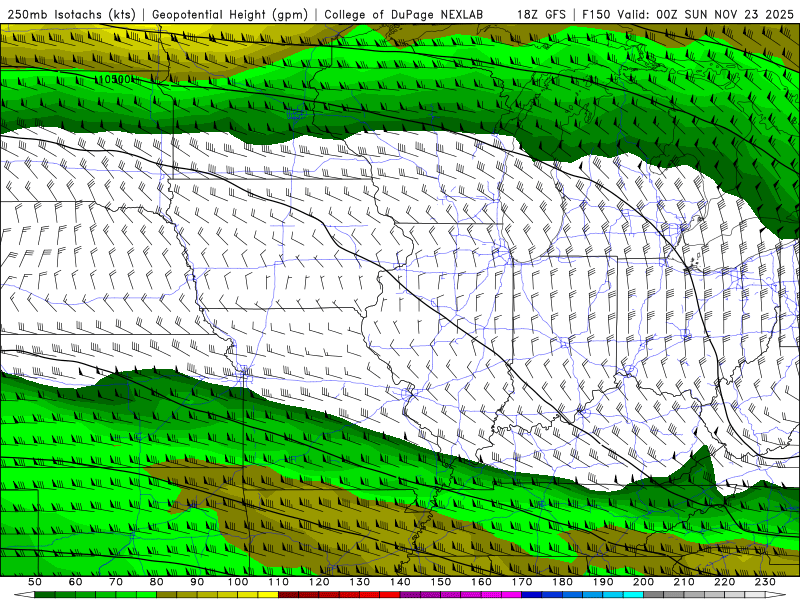Click the legend value 190

pos(603,582)
